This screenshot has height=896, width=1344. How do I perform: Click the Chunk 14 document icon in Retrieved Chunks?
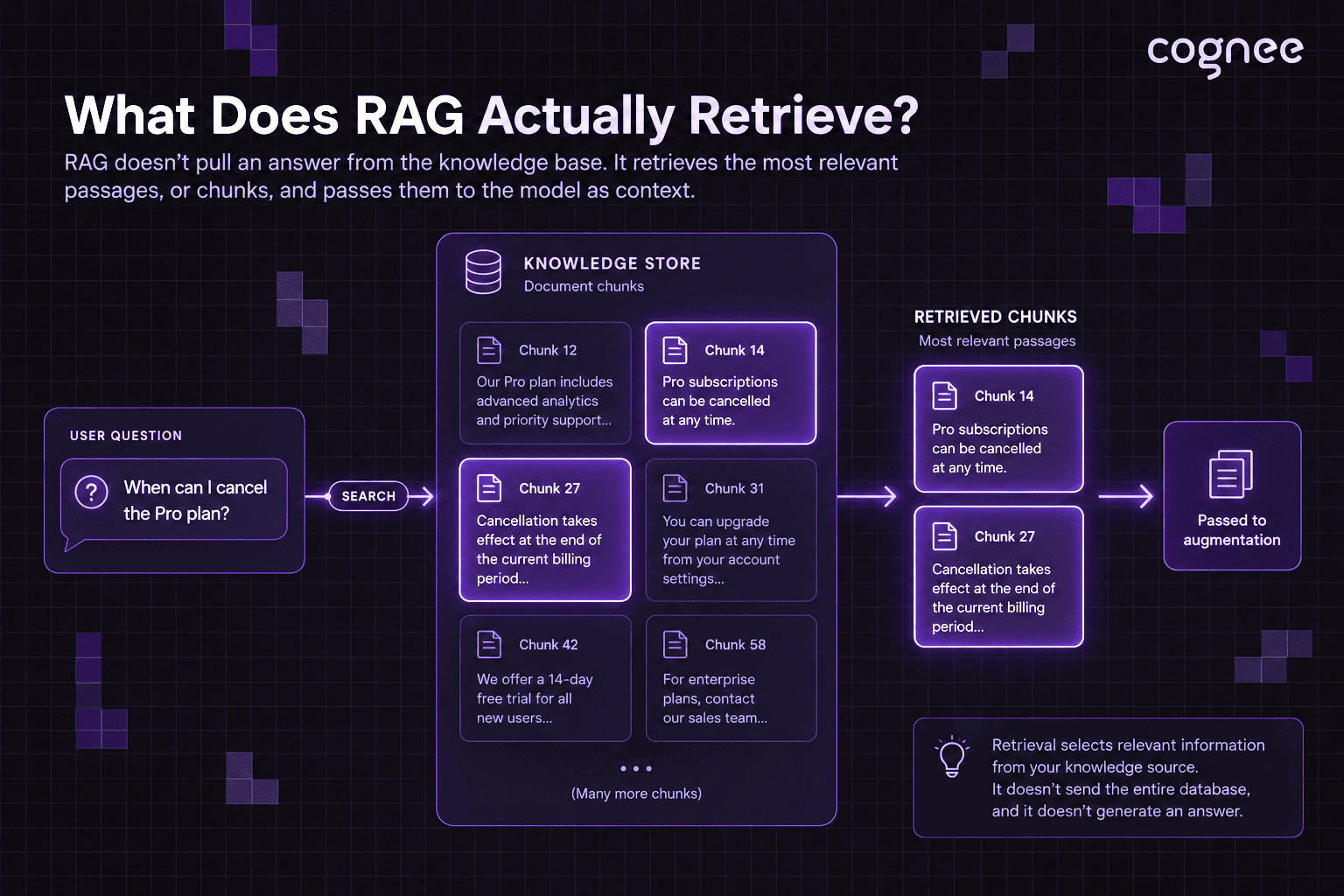point(945,395)
